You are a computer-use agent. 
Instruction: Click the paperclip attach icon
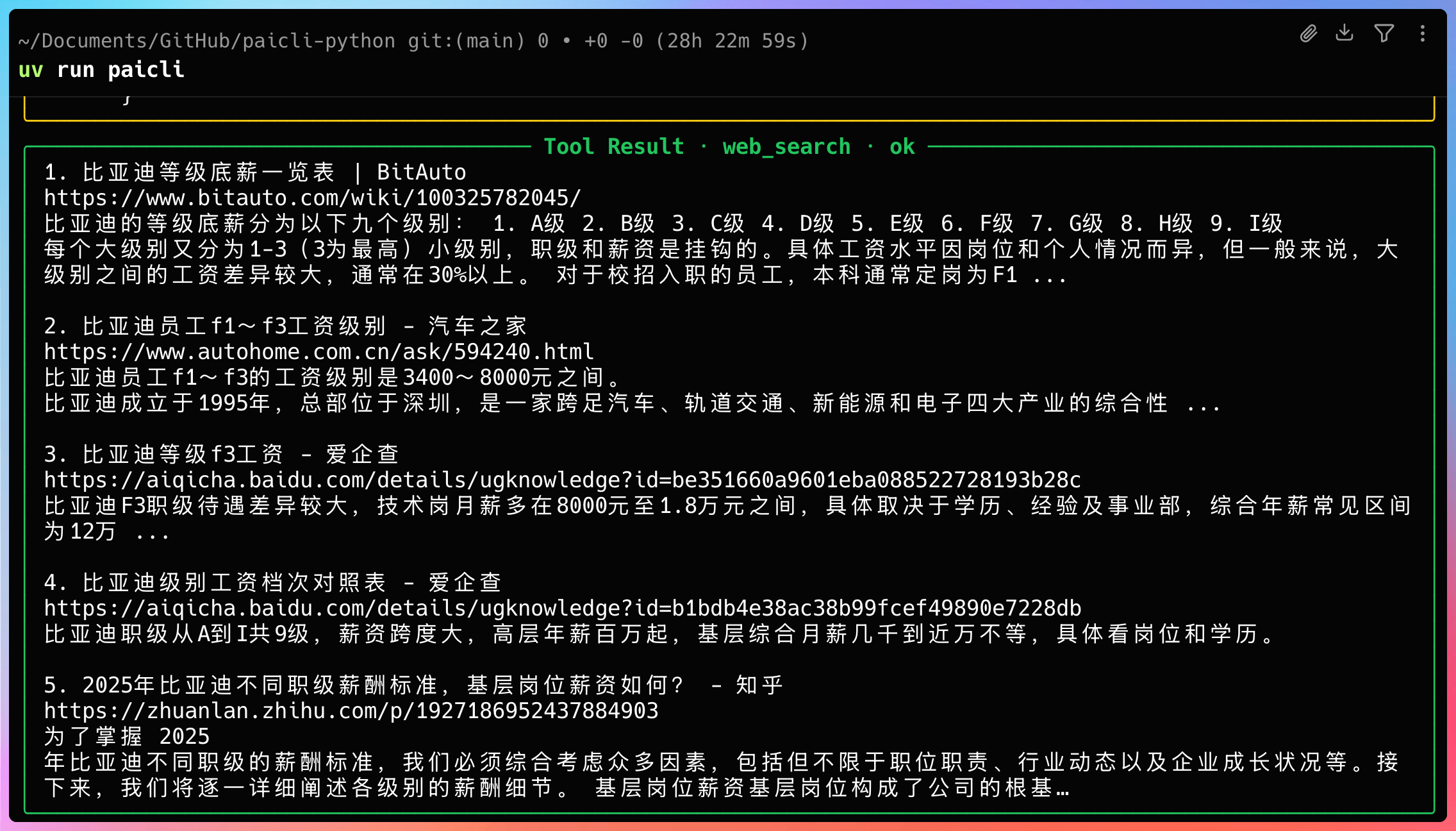click(x=1308, y=33)
